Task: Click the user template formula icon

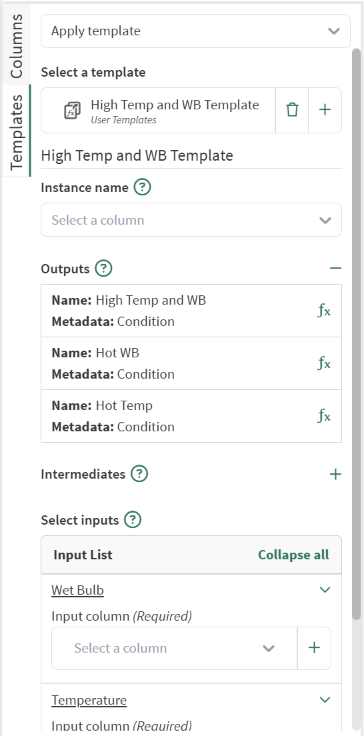Action: point(72,110)
